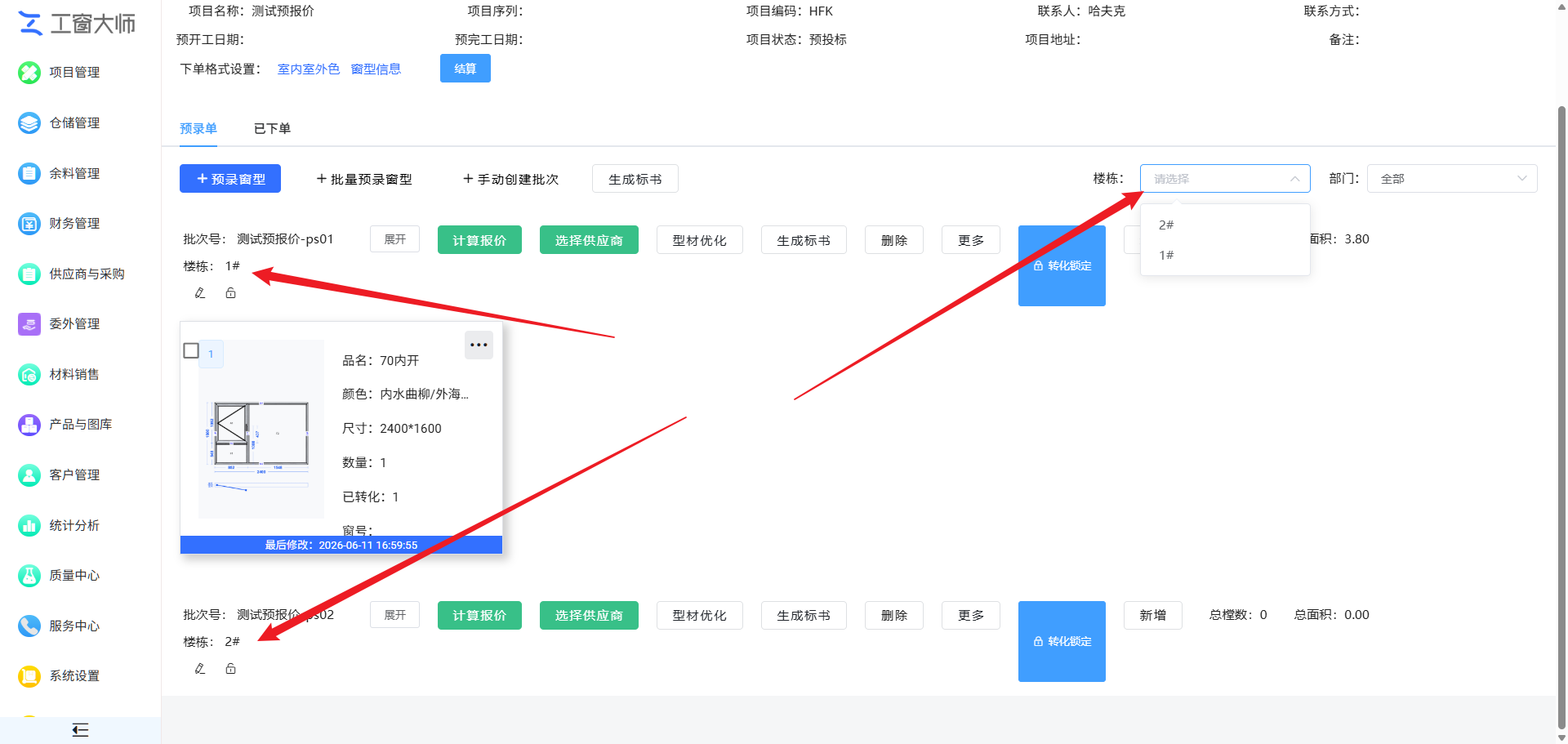Switch to the 已下单 tab
The image size is (1568, 744).
pyautogui.click(x=272, y=129)
